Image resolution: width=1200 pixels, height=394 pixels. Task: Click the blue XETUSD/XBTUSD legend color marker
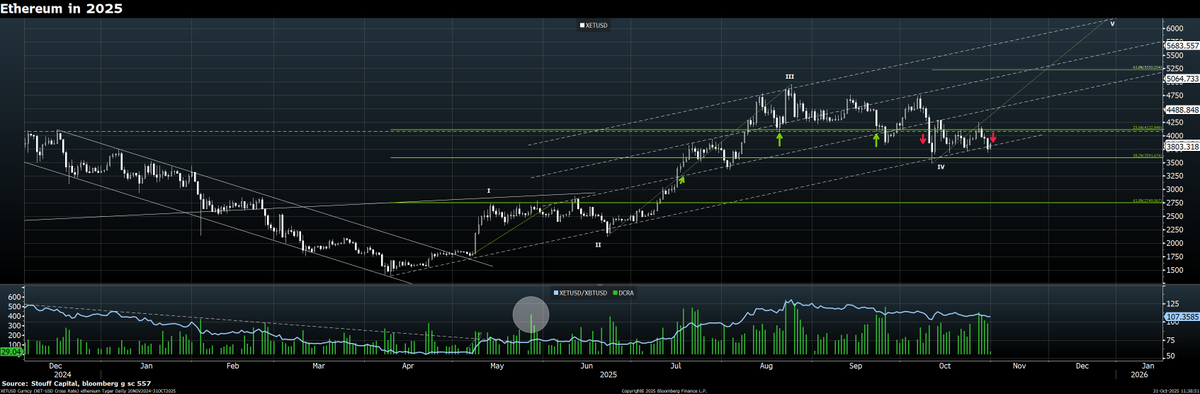pyautogui.click(x=555, y=292)
